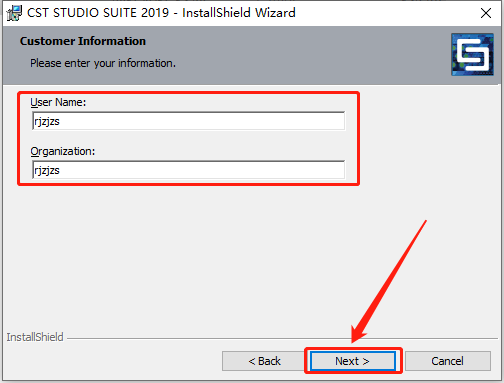Click the InstallShield label at bottom
Image resolution: width=504 pixels, height=383 pixels.
pyautogui.click(x=35, y=337)
